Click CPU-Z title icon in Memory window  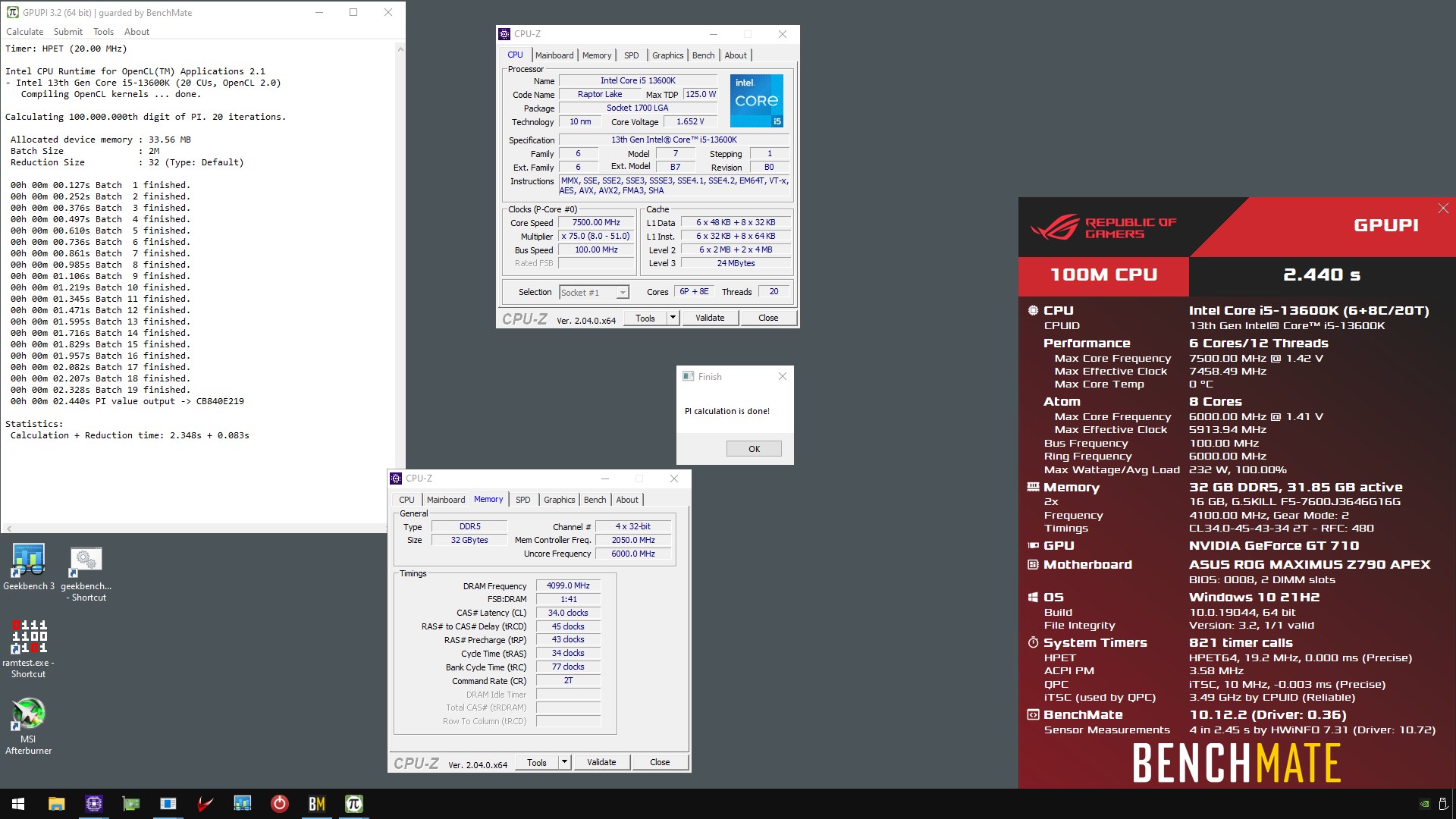[396, 479]
